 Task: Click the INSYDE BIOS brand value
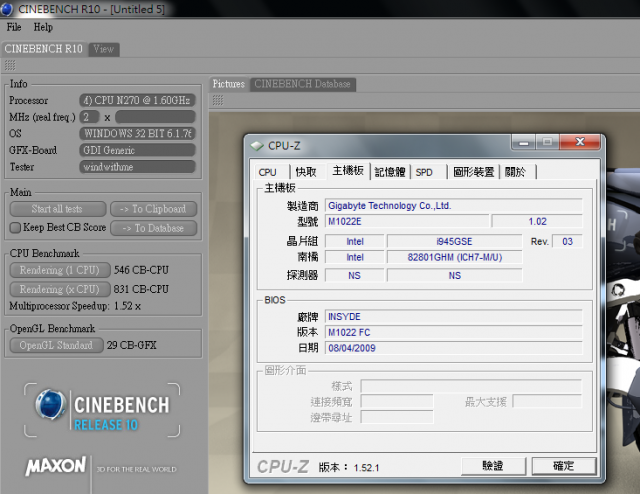453,317
